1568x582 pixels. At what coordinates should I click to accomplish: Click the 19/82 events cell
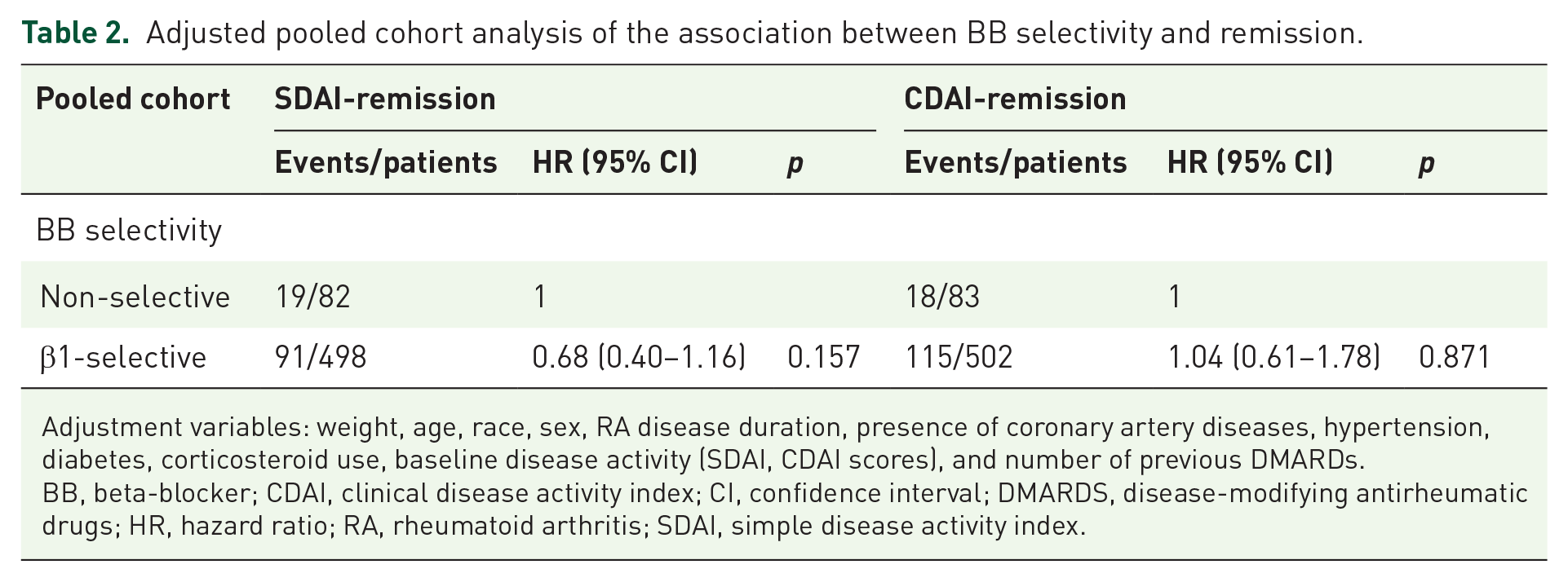[x=312, y=297]
